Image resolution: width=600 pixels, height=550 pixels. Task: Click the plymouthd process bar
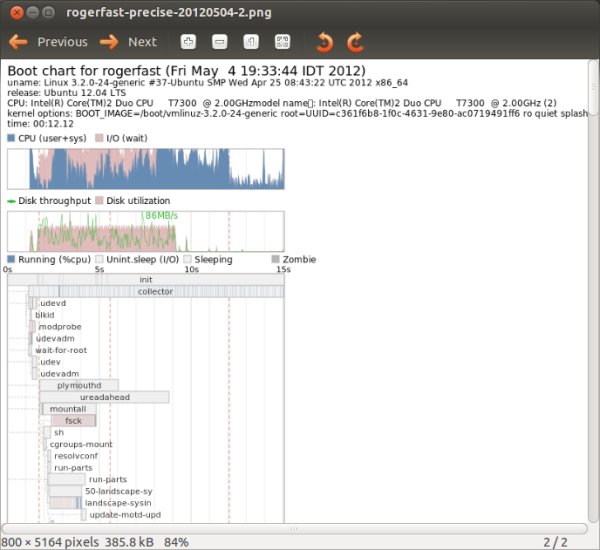pos(78,385)
